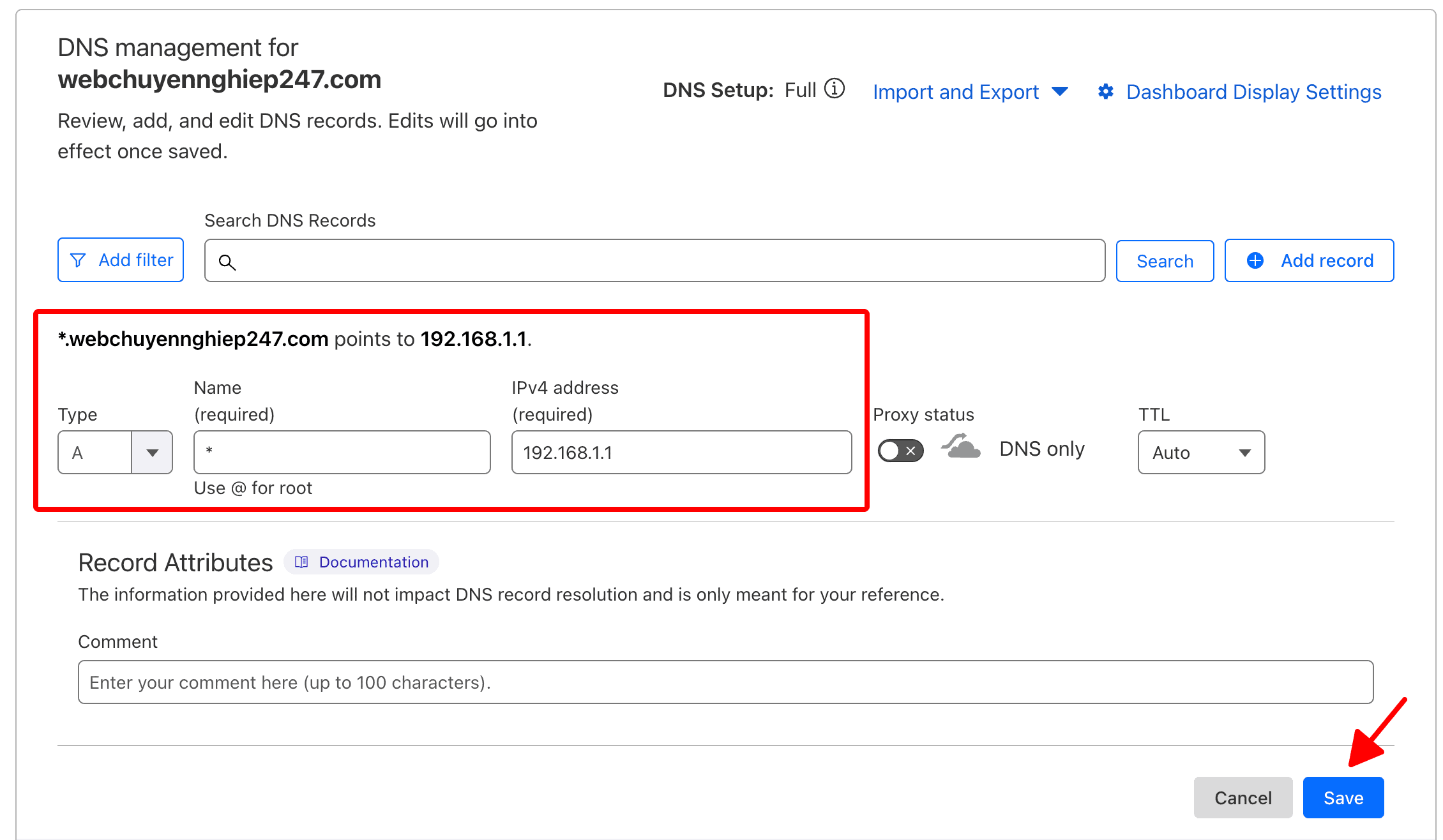Click the Comment text field
This screenshot has height=840, width=1443.
[725, 682]
